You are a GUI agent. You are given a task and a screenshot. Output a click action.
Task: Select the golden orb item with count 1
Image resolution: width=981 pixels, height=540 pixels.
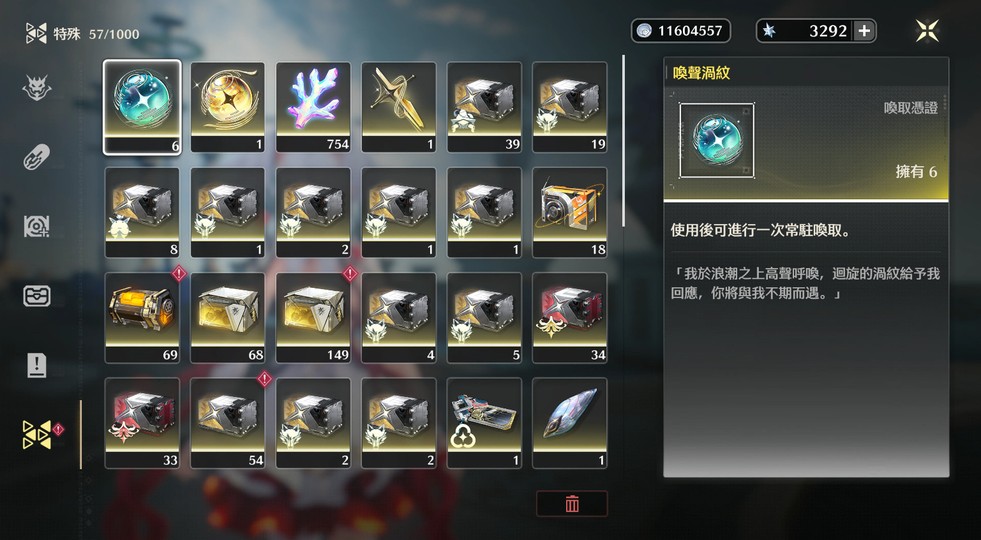[x=228, y=107]
